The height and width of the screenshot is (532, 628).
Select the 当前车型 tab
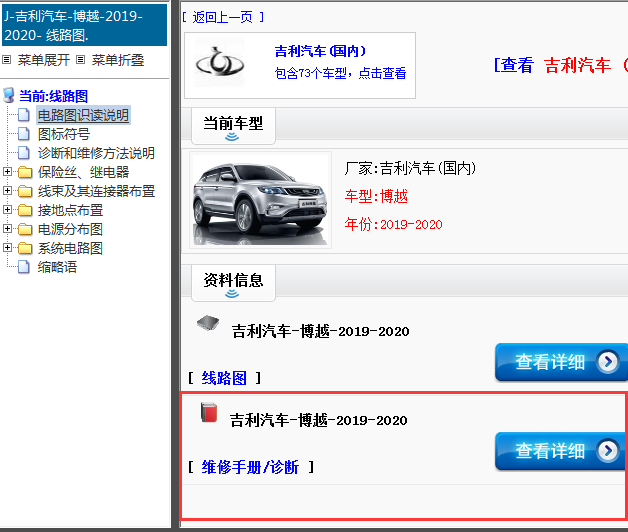click(233, 125)
